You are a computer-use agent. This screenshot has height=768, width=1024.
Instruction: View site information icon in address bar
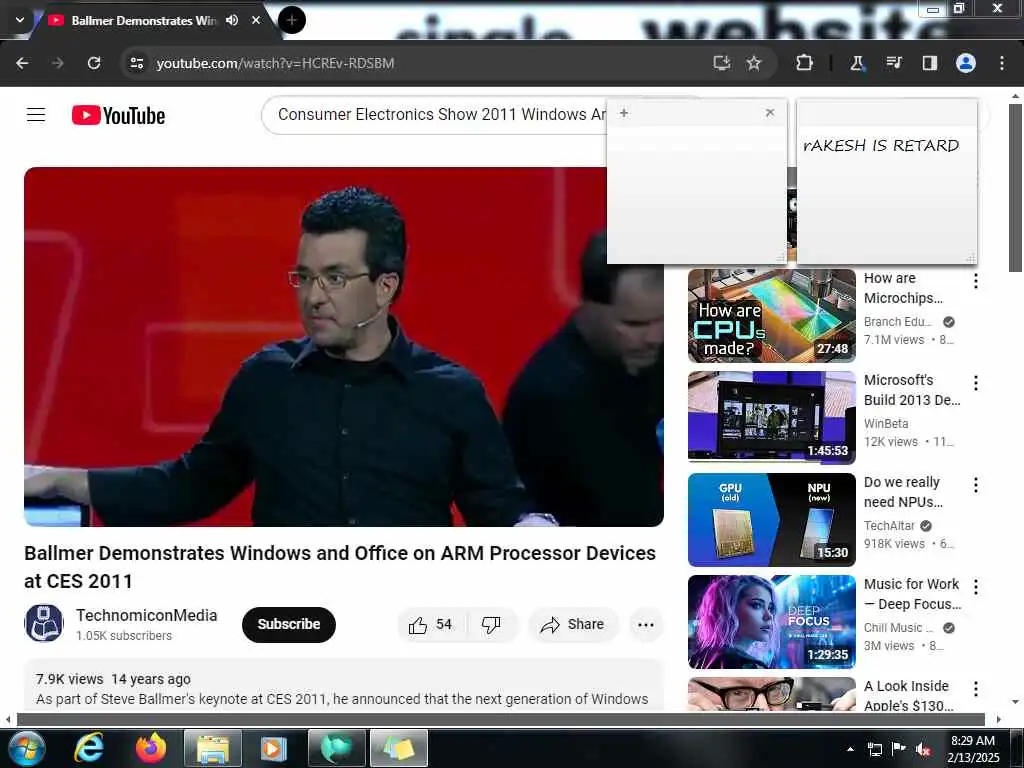(136, 63)
